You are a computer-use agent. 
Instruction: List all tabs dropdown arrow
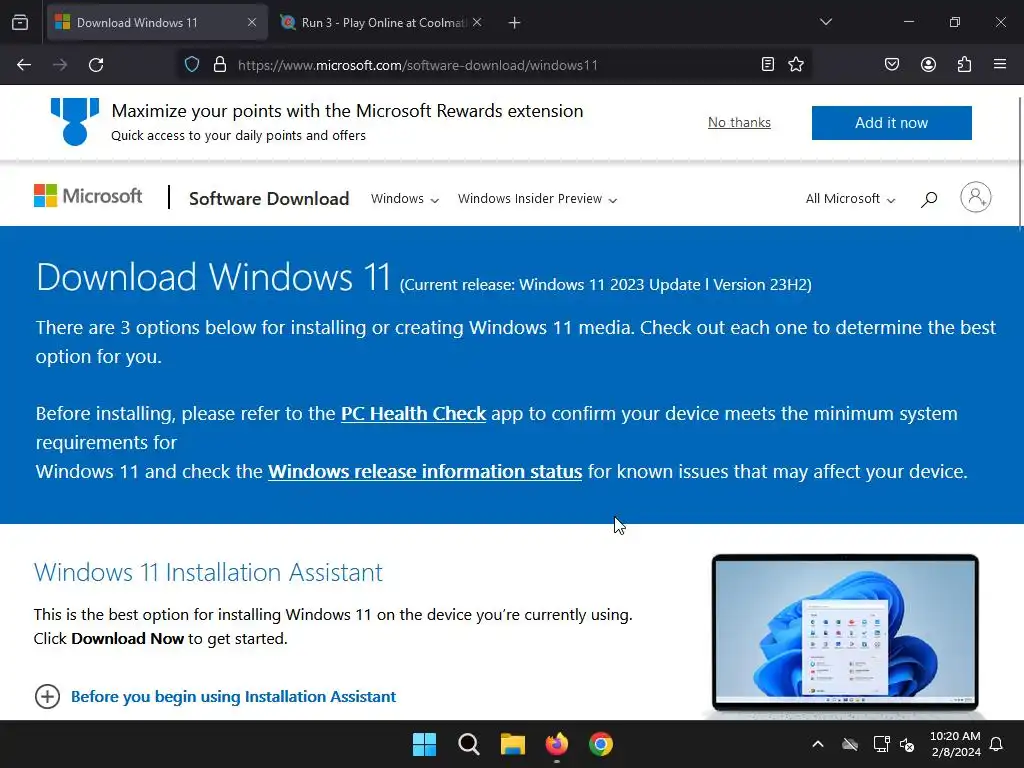(826, 22)
